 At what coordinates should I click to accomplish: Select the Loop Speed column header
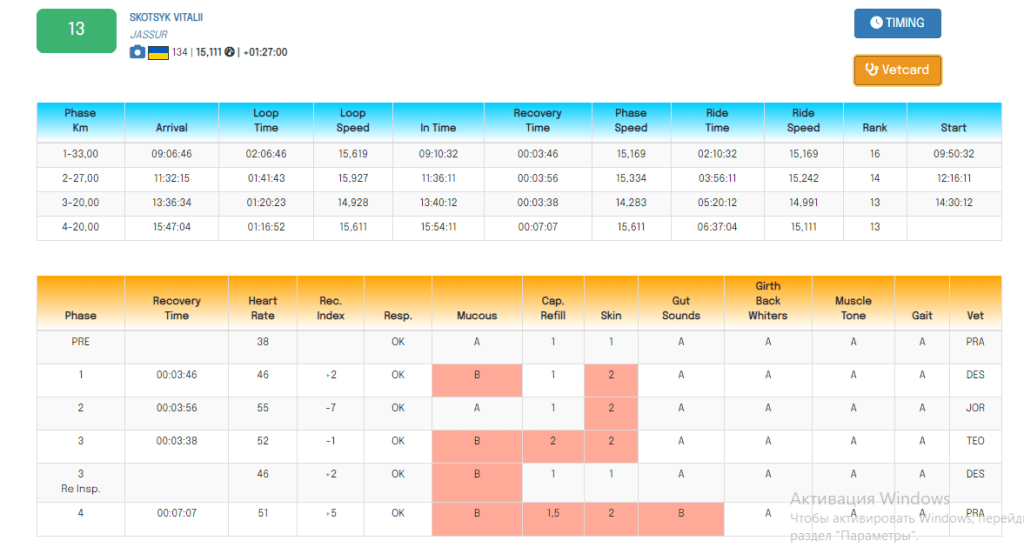tap(352, 120)
